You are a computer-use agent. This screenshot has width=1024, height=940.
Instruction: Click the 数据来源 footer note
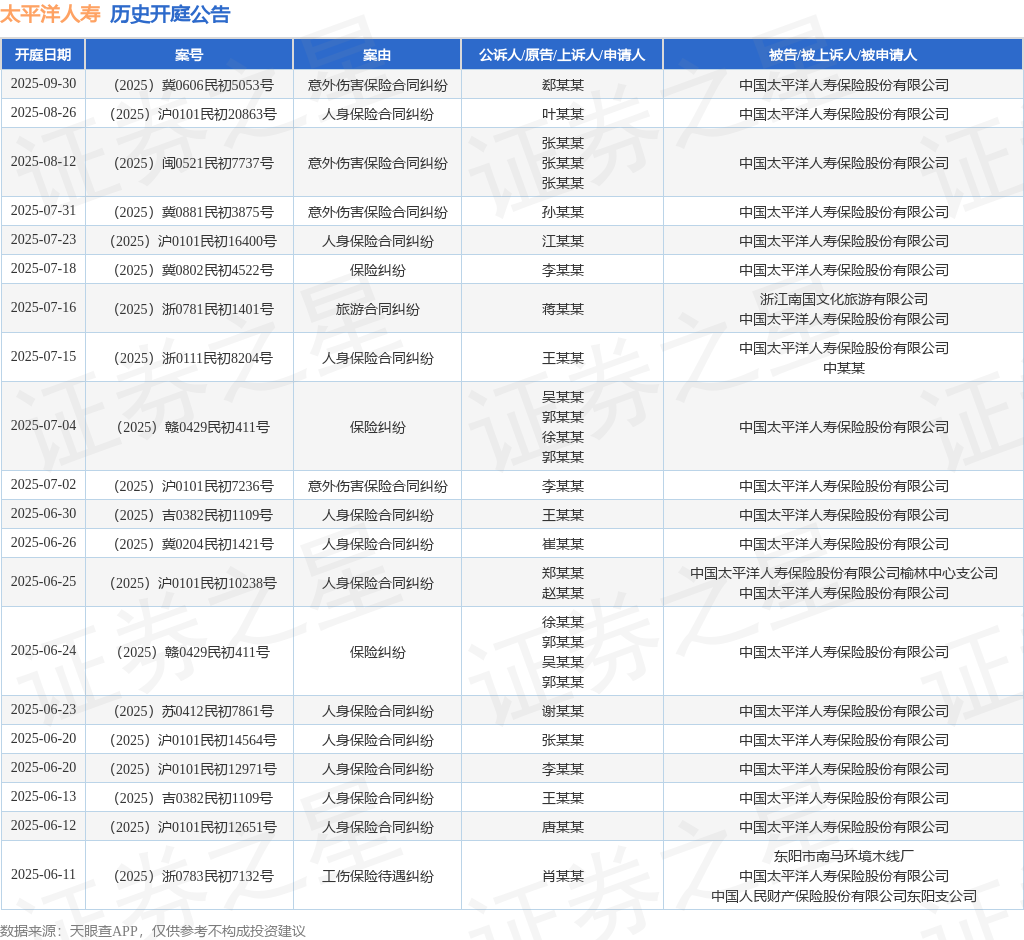click(x=153, y=930)
